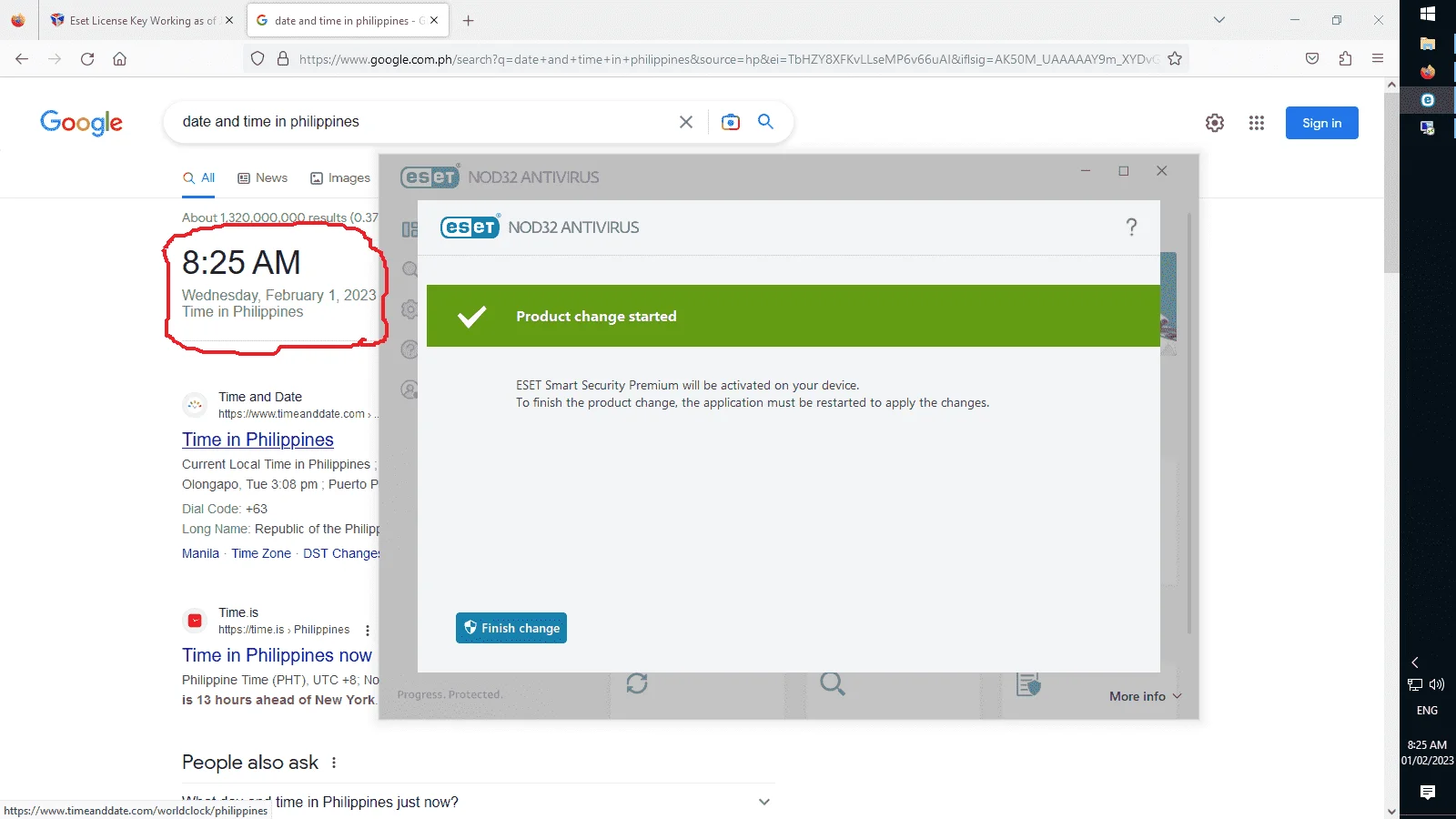Viewport: 1456px width, 819px height.
Task: Switch to the News search tab
Action: (x=263, y=177)
